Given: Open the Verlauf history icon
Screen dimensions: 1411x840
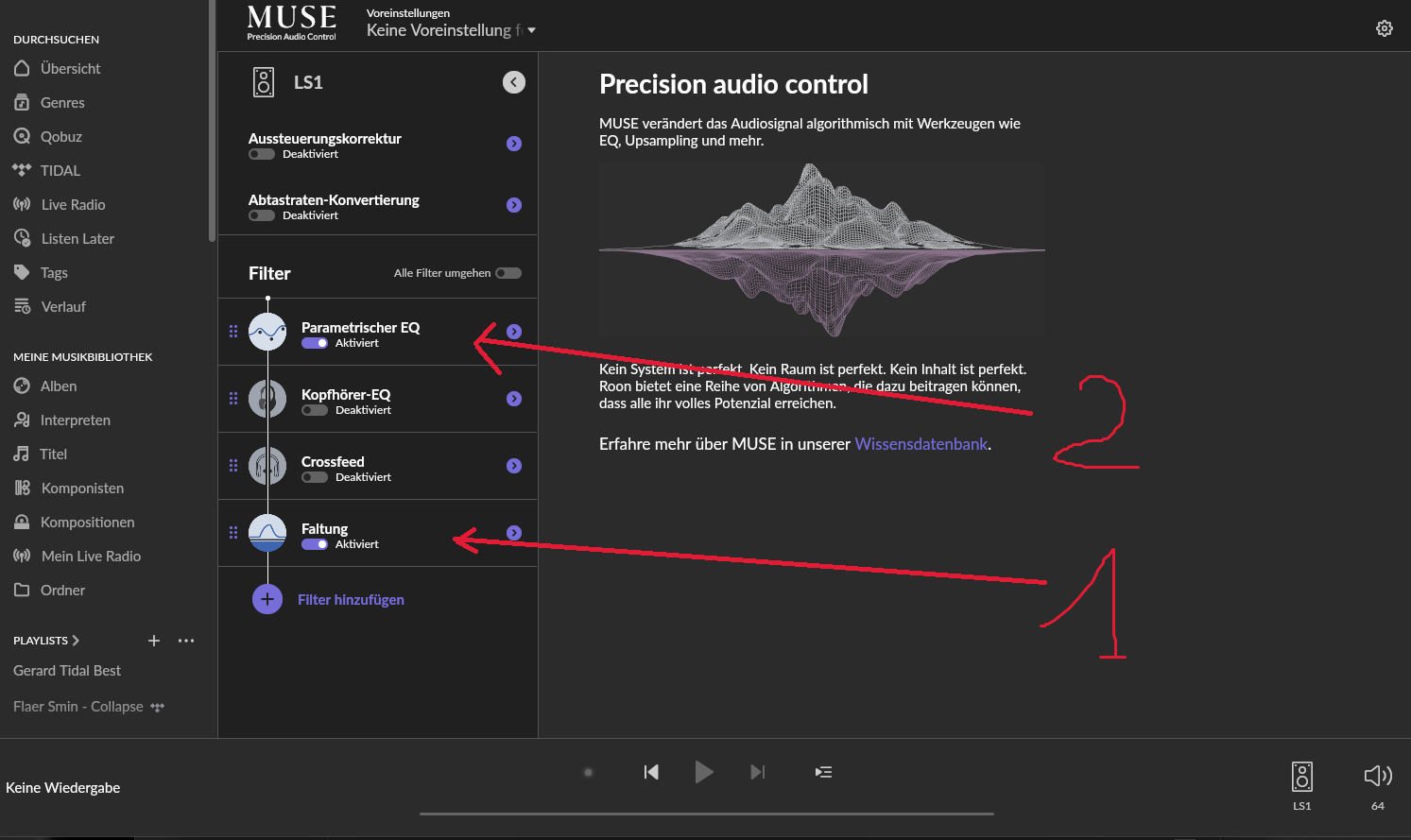Looking at the screenshot, I should (22, 306).
